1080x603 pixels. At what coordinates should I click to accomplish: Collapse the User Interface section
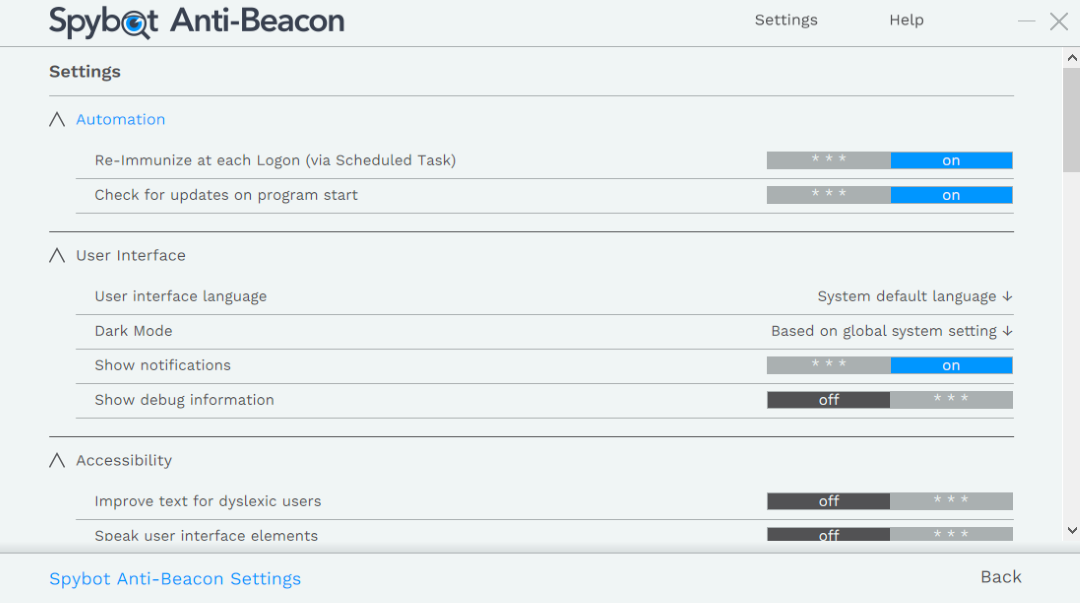(56, 255)
